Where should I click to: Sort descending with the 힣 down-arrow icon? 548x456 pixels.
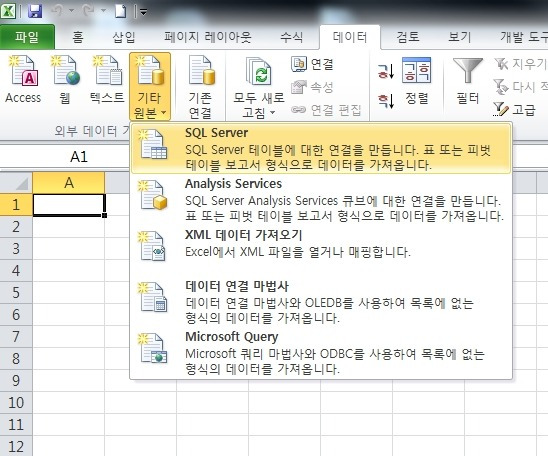coord(385,101)
